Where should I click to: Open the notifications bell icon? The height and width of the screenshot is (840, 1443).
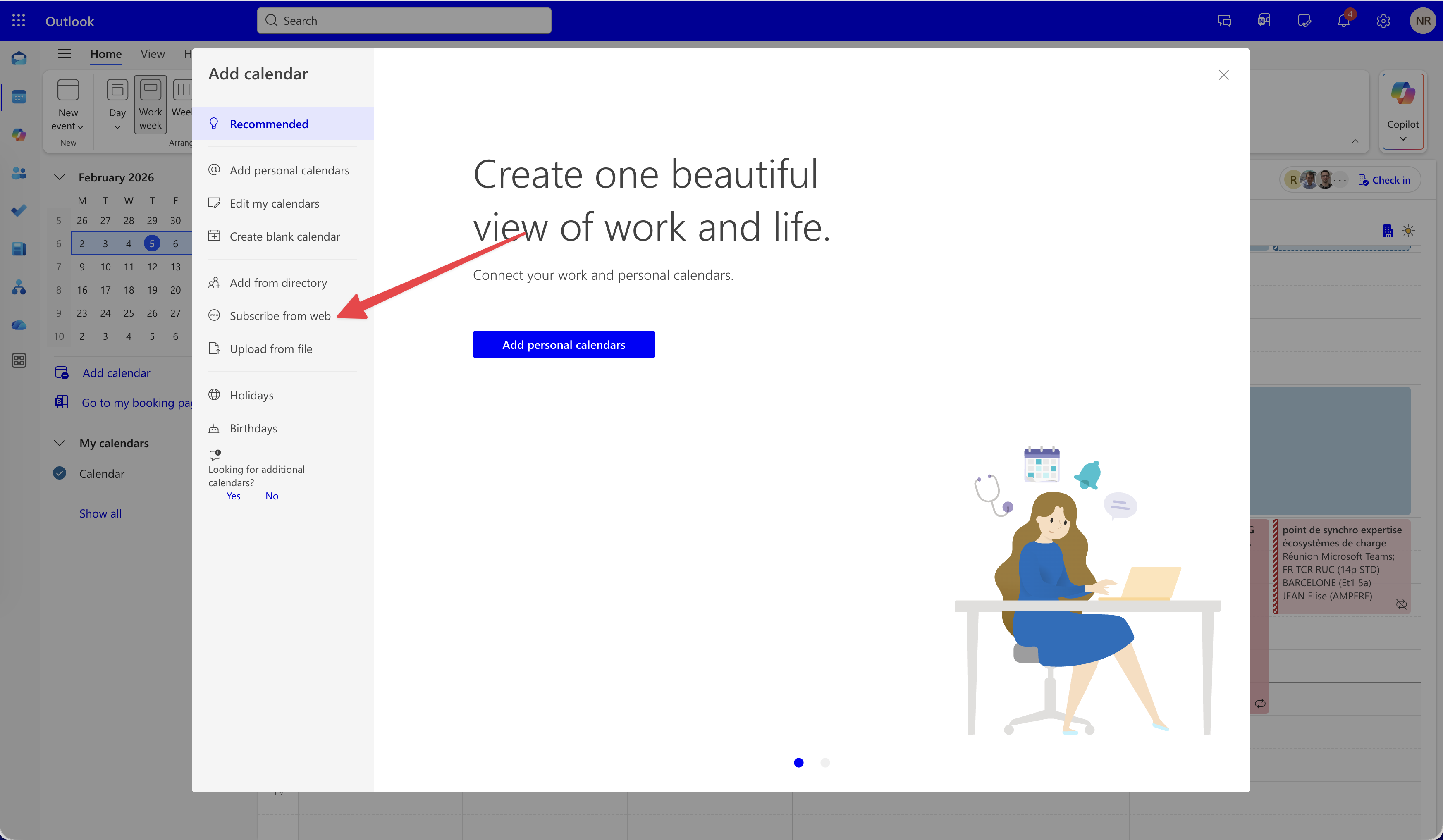[x=1343, y=21]
